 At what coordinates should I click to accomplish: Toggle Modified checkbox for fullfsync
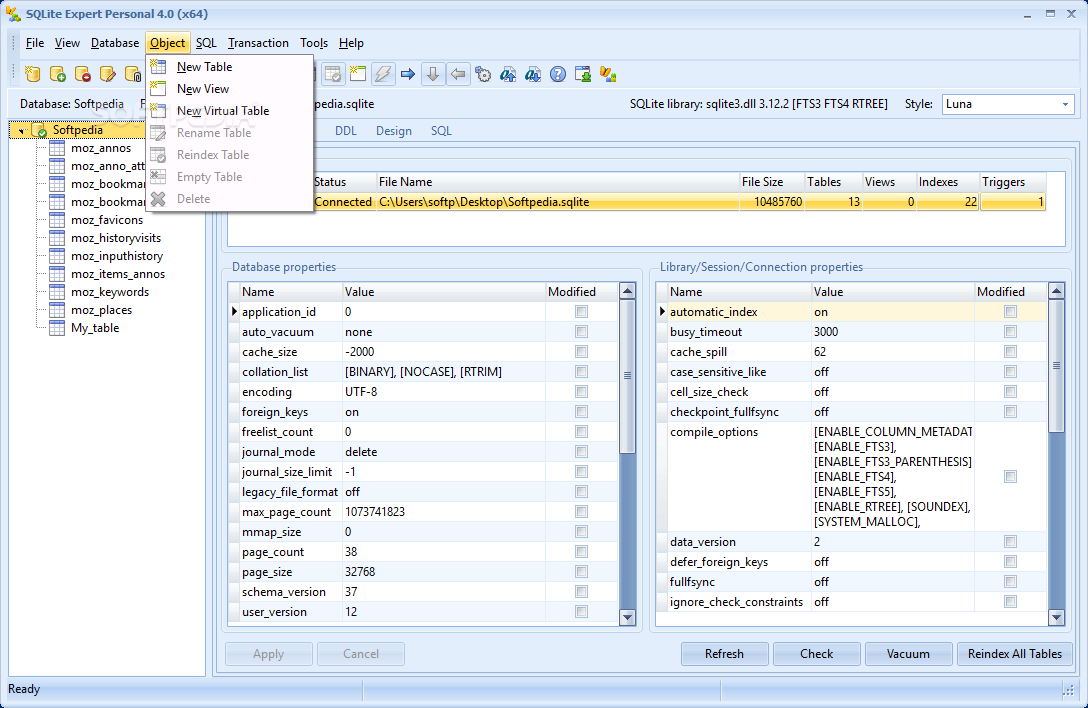click(1010, 582)
